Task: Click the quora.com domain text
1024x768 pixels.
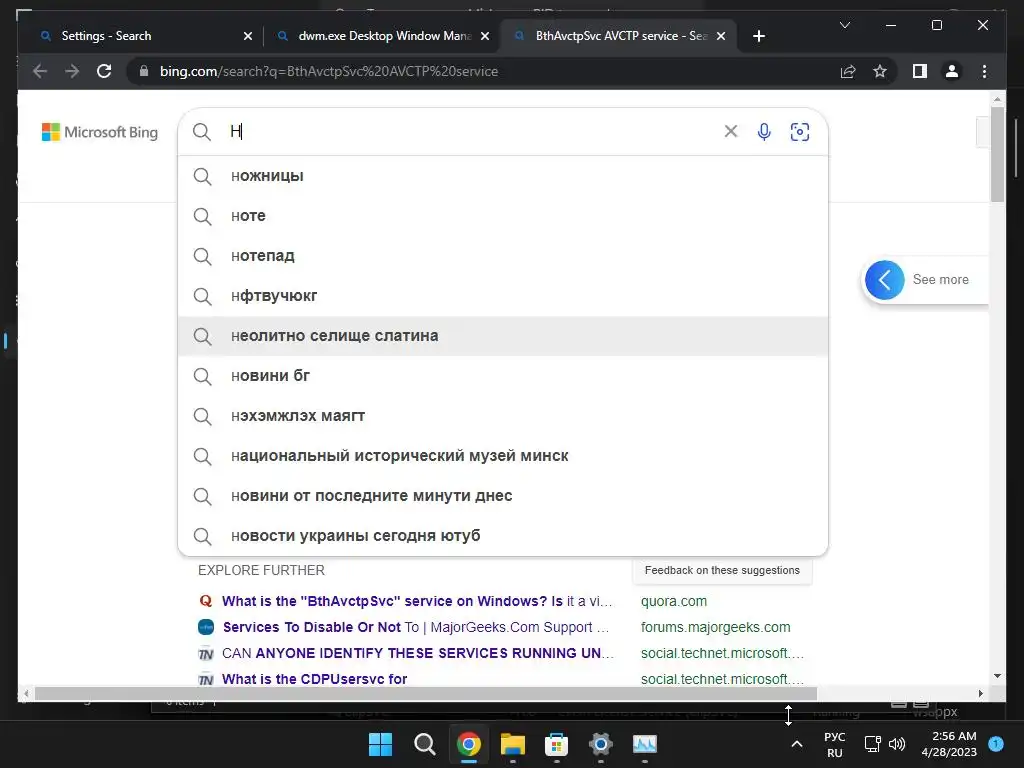Action: tap(673, 601)
